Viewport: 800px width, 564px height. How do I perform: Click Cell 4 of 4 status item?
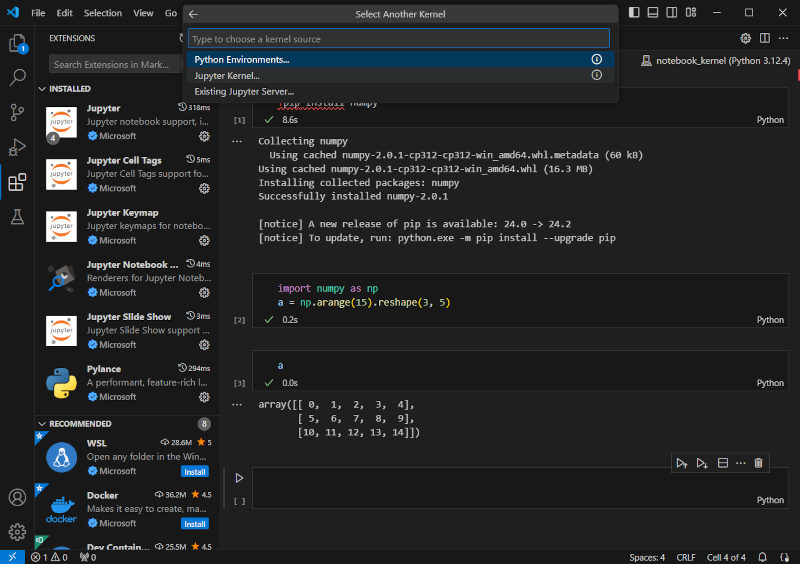(726, 557)
